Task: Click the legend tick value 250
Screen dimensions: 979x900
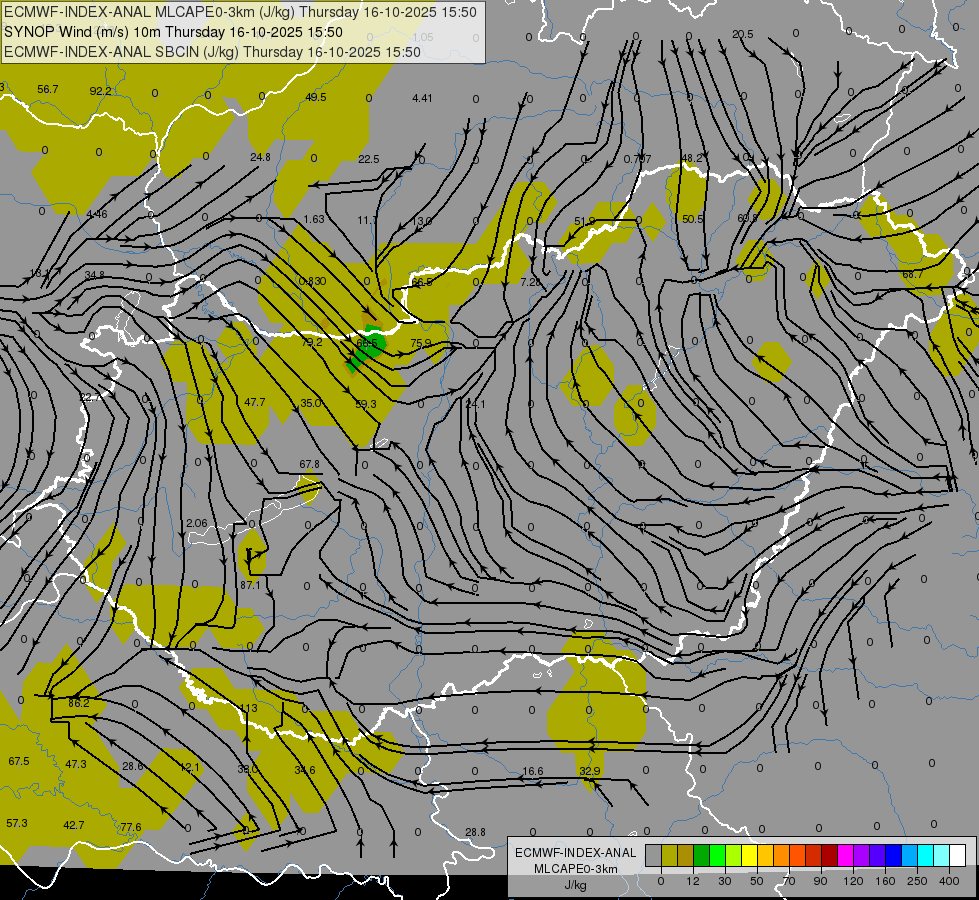Action: [x=917, y=881]
